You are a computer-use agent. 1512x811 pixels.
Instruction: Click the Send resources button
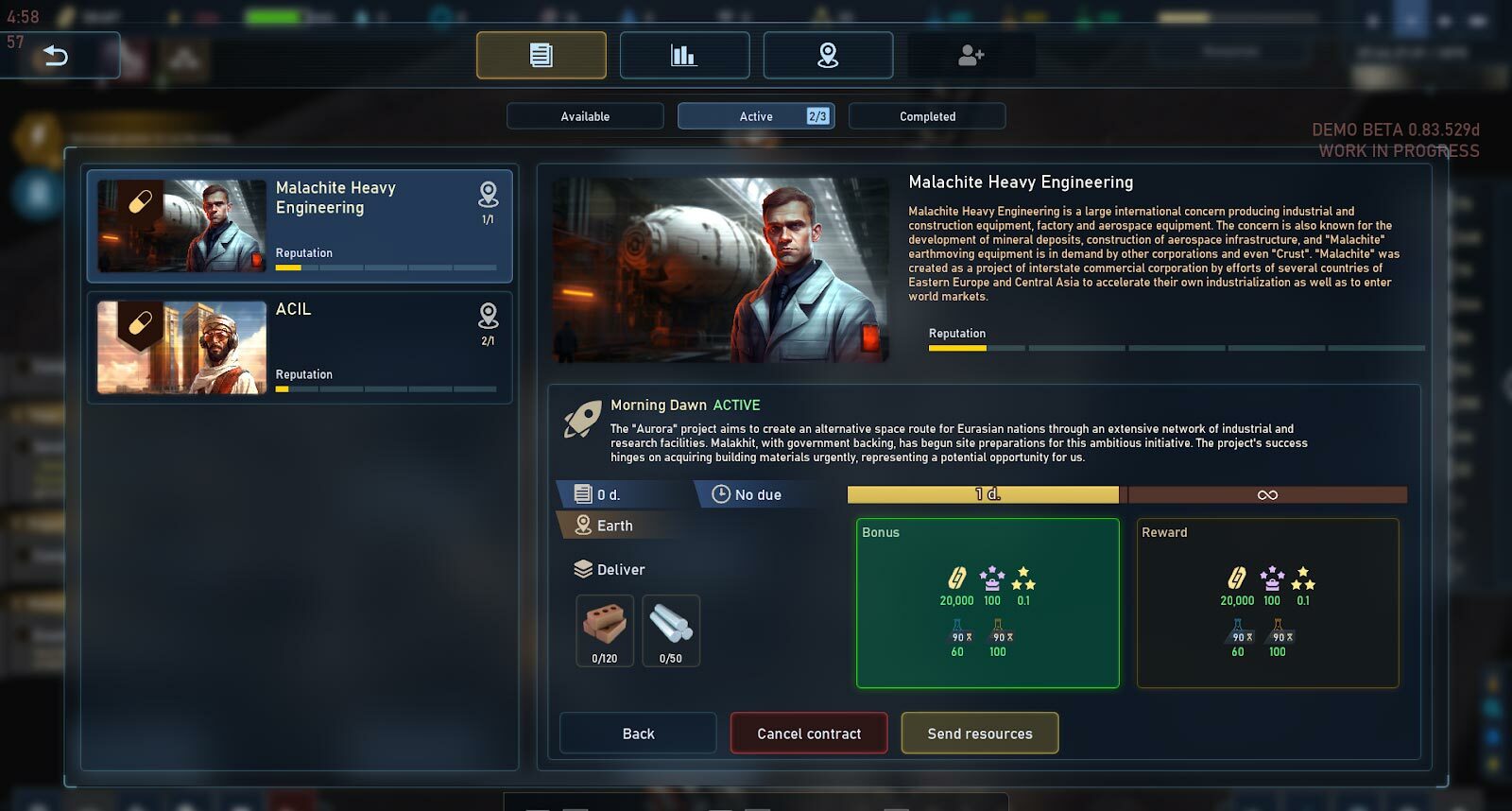pos(980,733)
